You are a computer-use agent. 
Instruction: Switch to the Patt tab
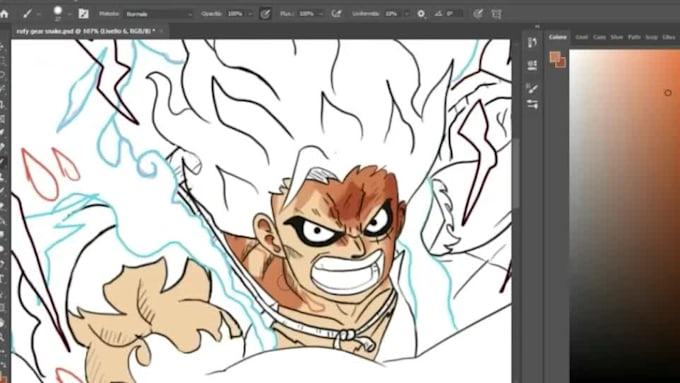pyautogui.click(x=634, y=37)
